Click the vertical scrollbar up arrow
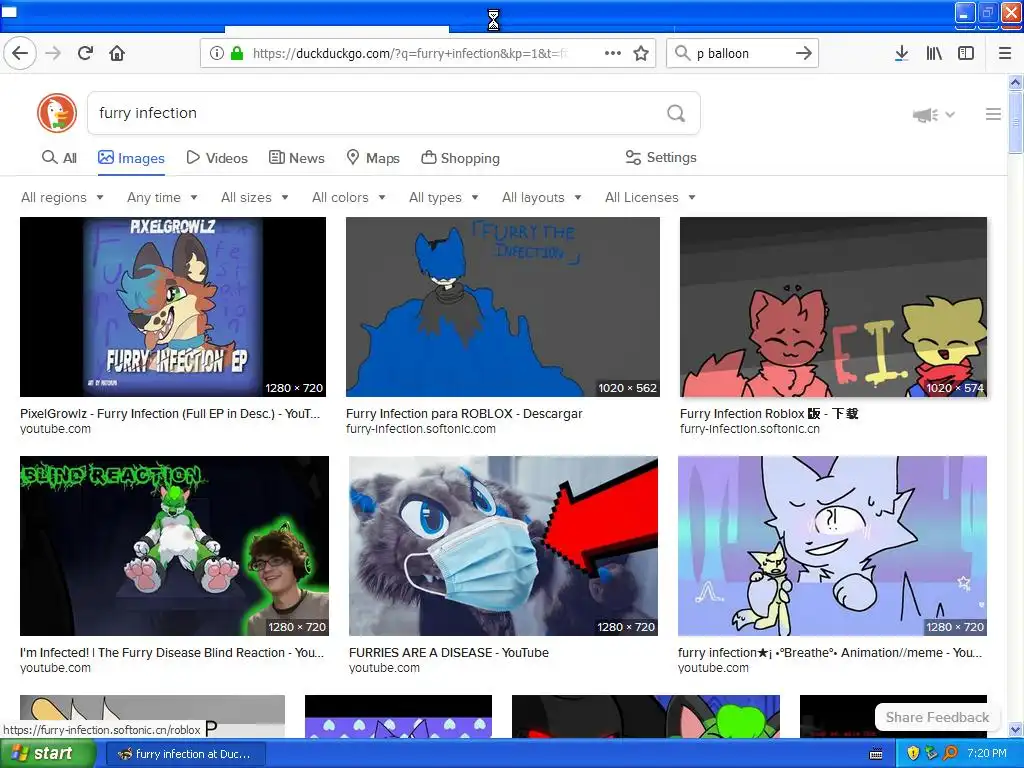Image resolution: width=1024 pixels, height=768 pixels. (x=1016, y=82)
